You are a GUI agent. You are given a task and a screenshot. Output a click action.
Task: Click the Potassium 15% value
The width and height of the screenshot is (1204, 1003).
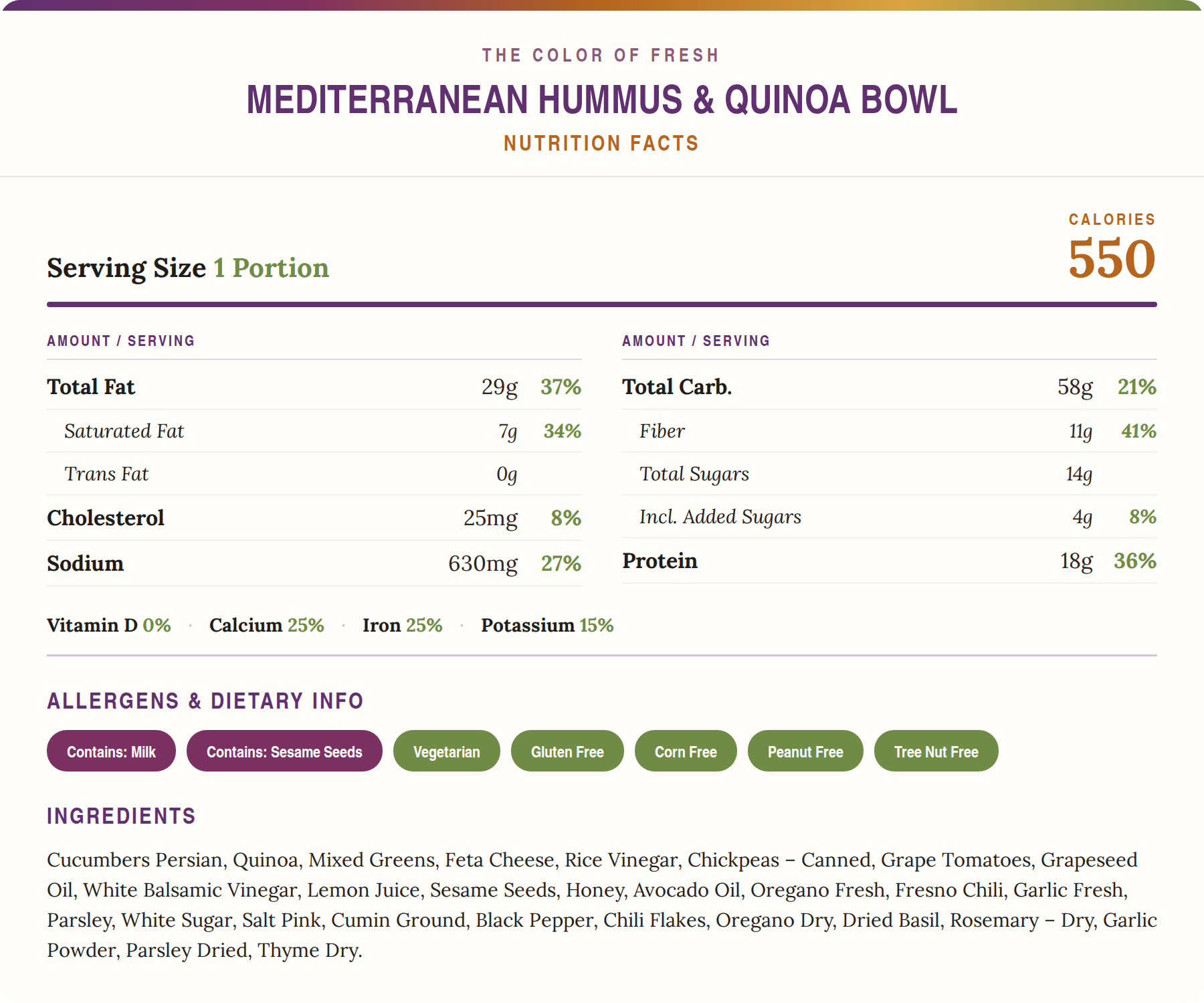coord(547,625)
